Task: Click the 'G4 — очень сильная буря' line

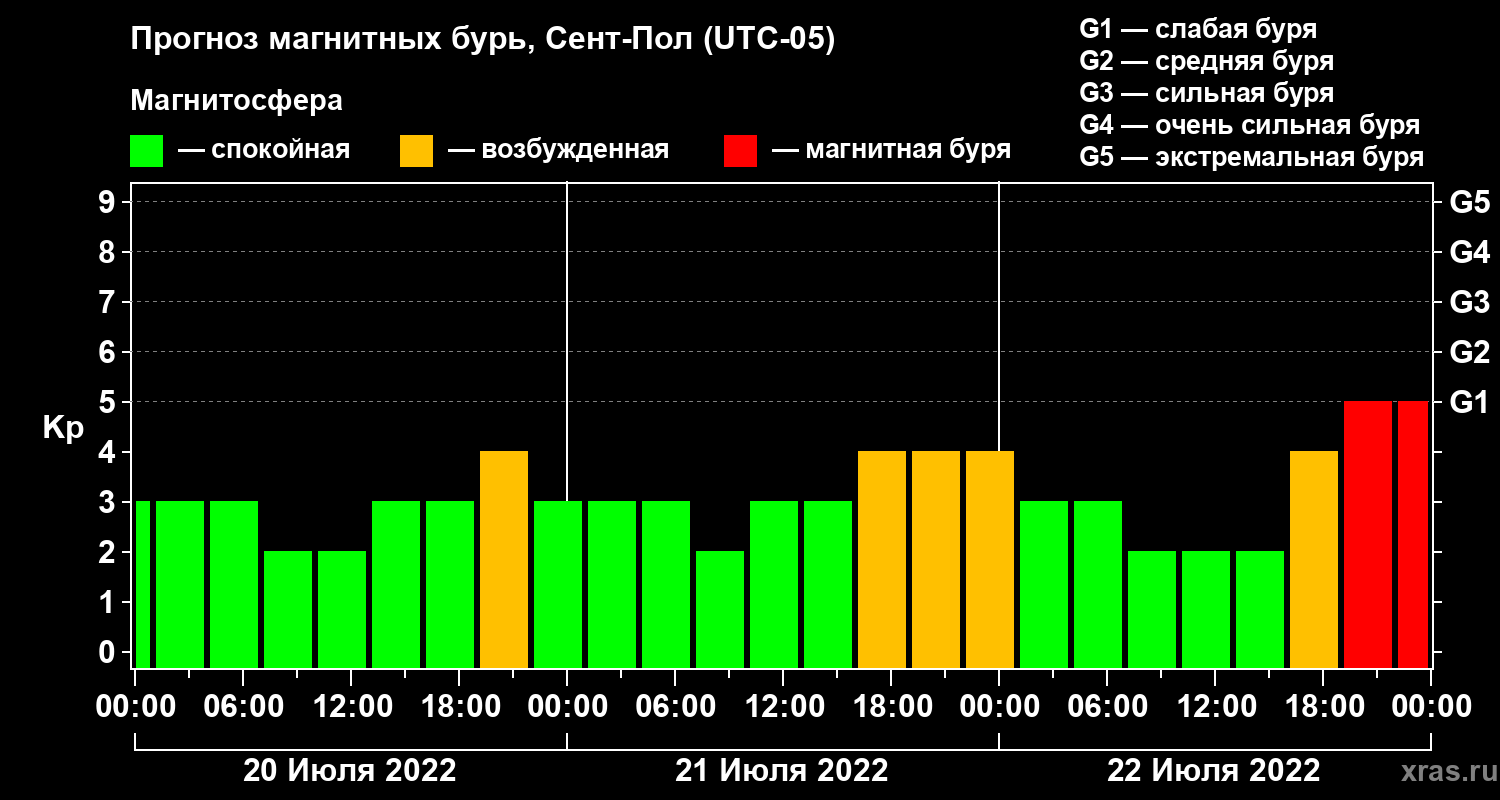Action: (x=1250, y=126)
